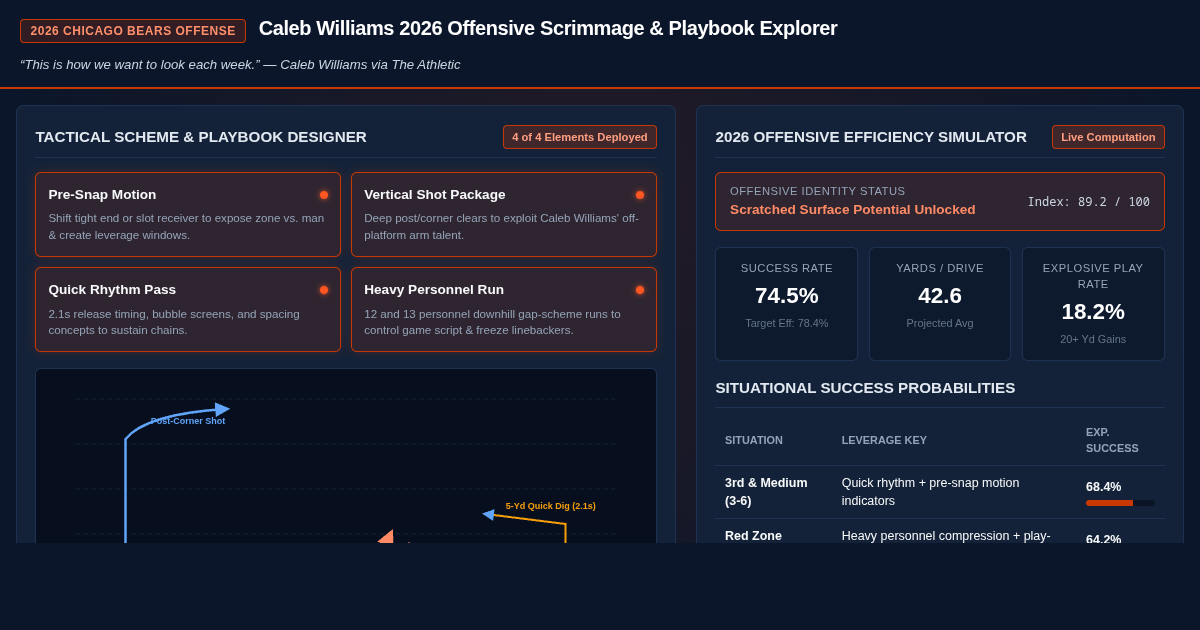Image resolution: width=1200 pixels, height=630 pixels.
Task: Click the Explosive Play Rate 18.2% card
Action: pos(1093,304)
